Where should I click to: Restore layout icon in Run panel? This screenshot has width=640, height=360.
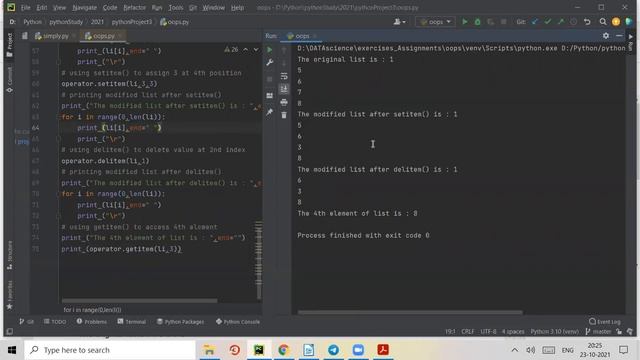269,96
